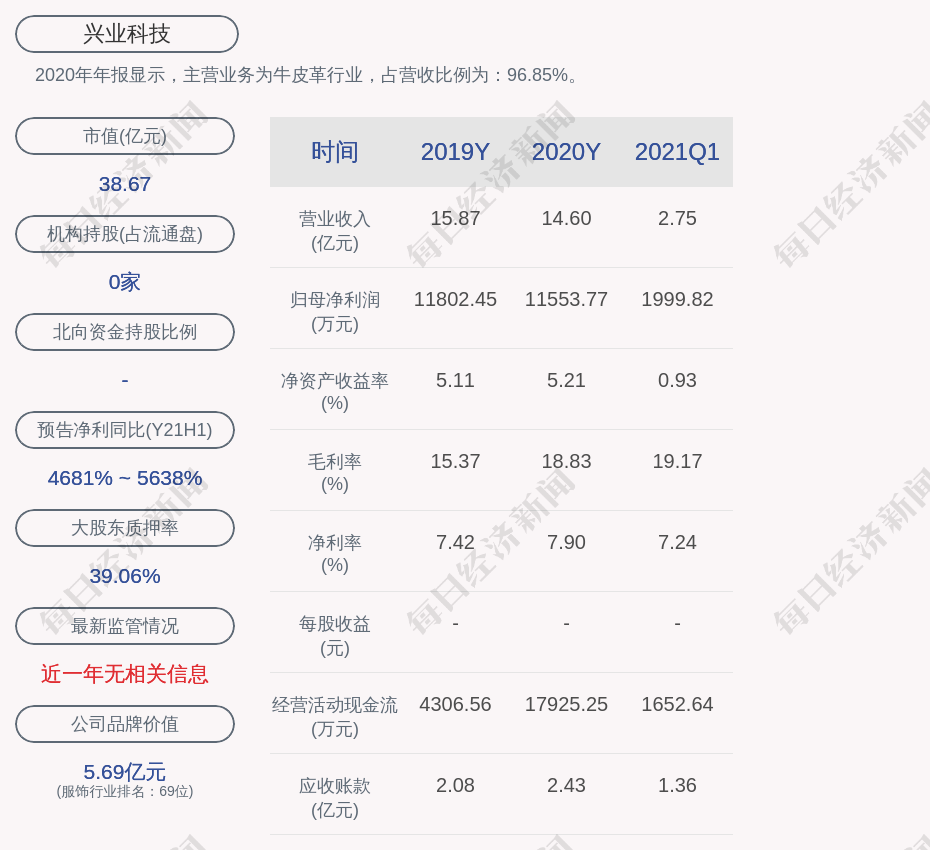
Task: Click the 最新监管情况 label pill
Action: [x=125, y=626]
